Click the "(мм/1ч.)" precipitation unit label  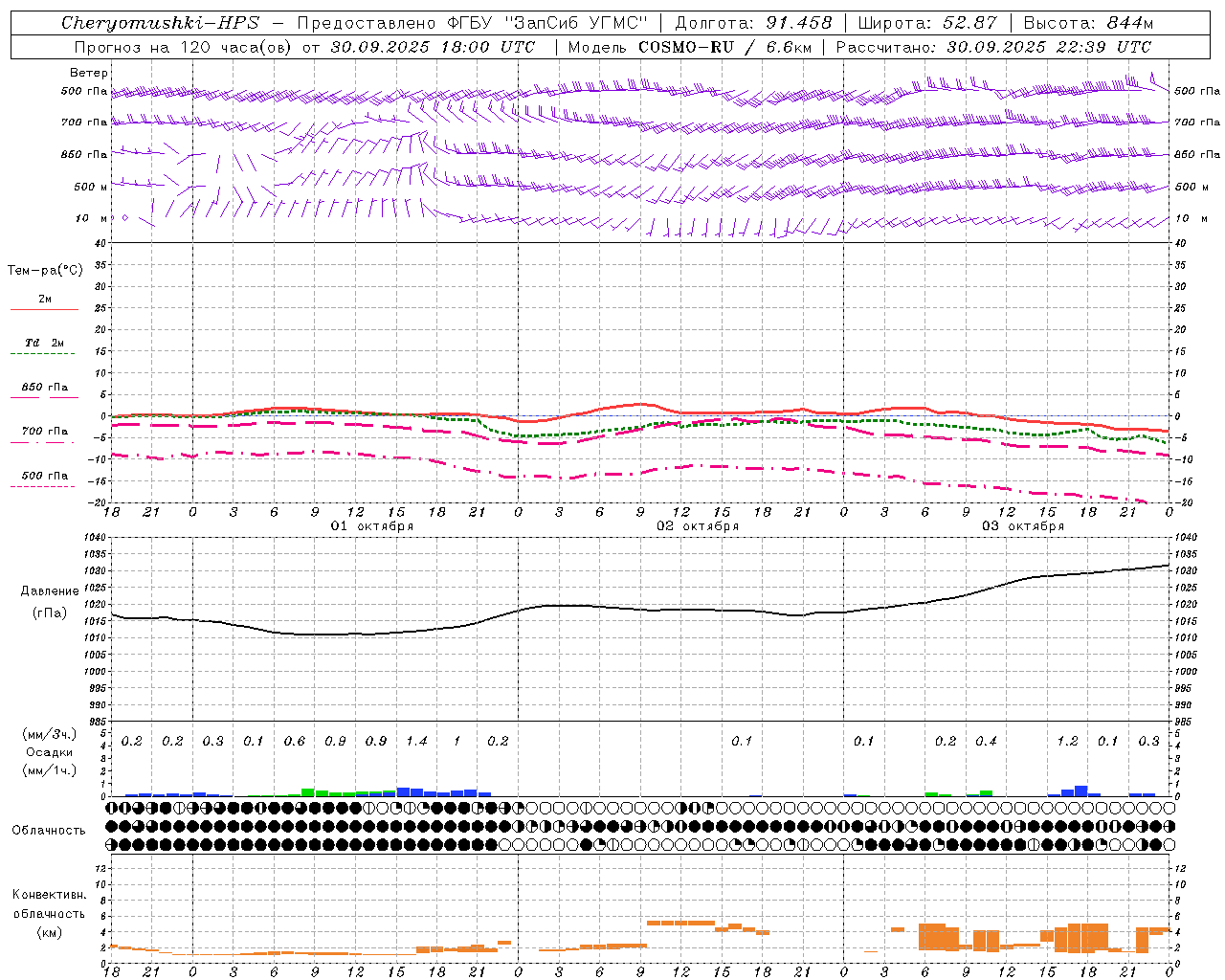(x=49, y=770)
